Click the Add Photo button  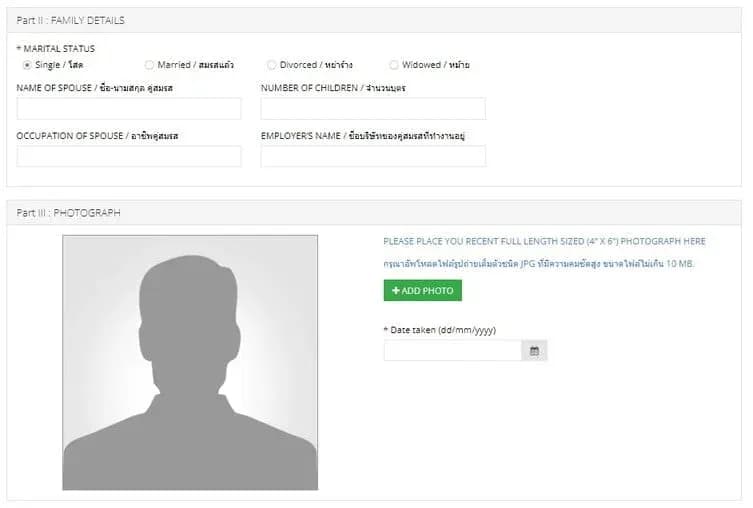pos(422,291)
